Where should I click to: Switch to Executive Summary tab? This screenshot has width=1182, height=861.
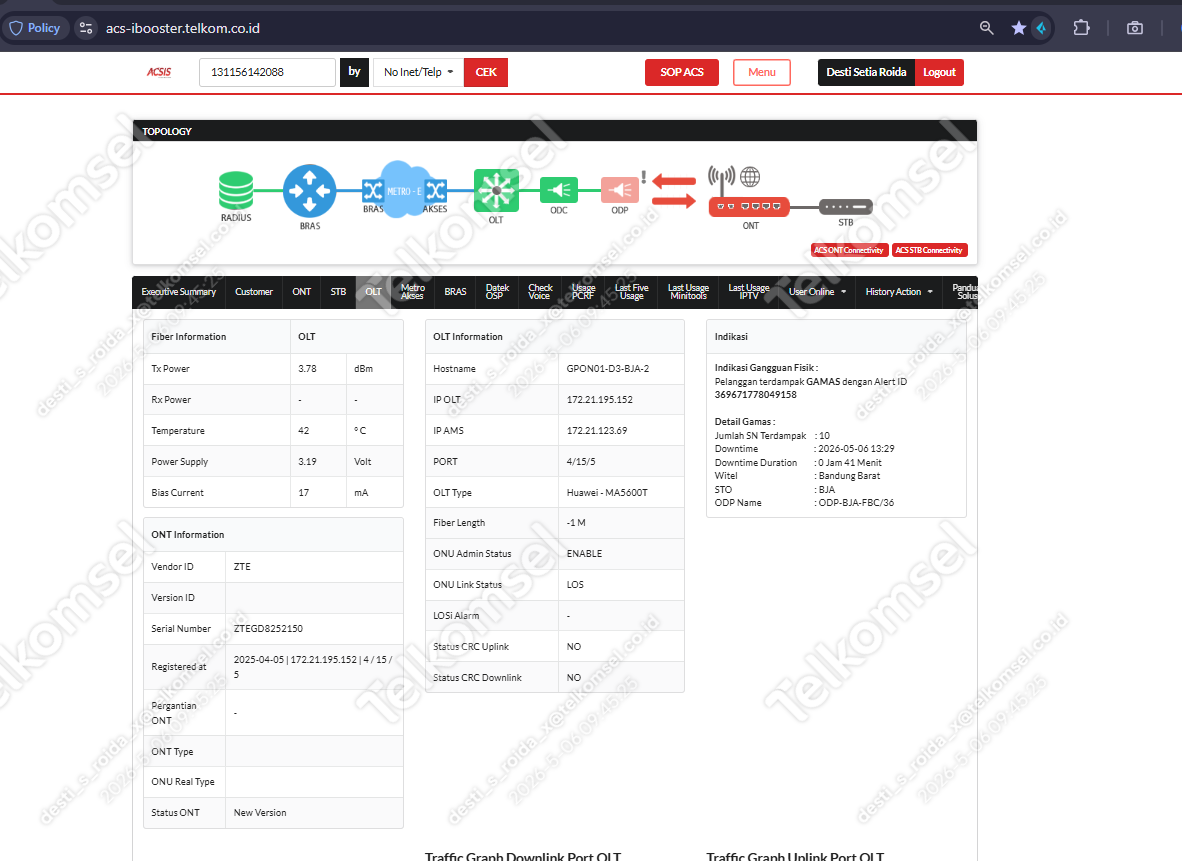click(179, 292)
